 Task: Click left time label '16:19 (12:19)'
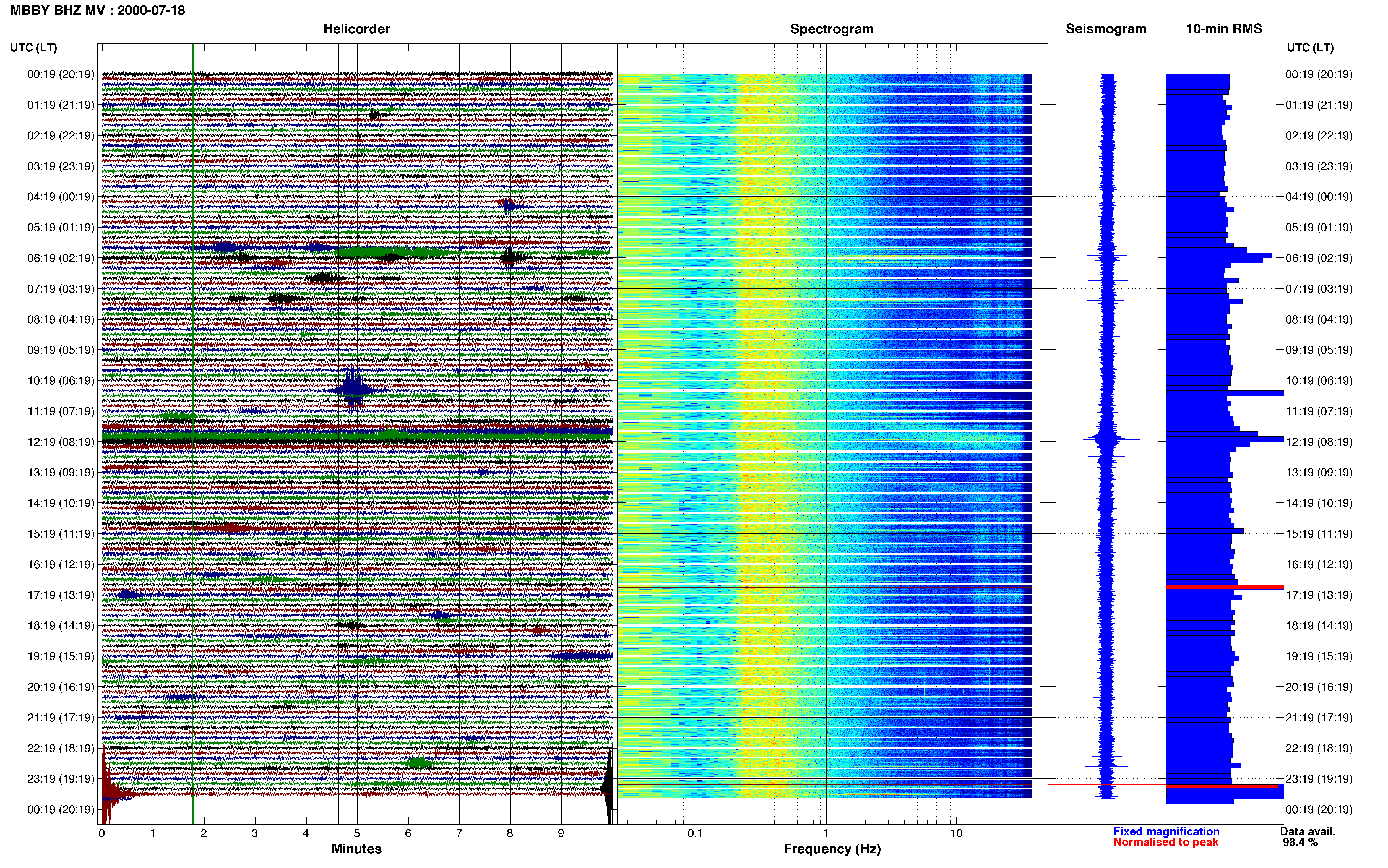click(61, 564)
